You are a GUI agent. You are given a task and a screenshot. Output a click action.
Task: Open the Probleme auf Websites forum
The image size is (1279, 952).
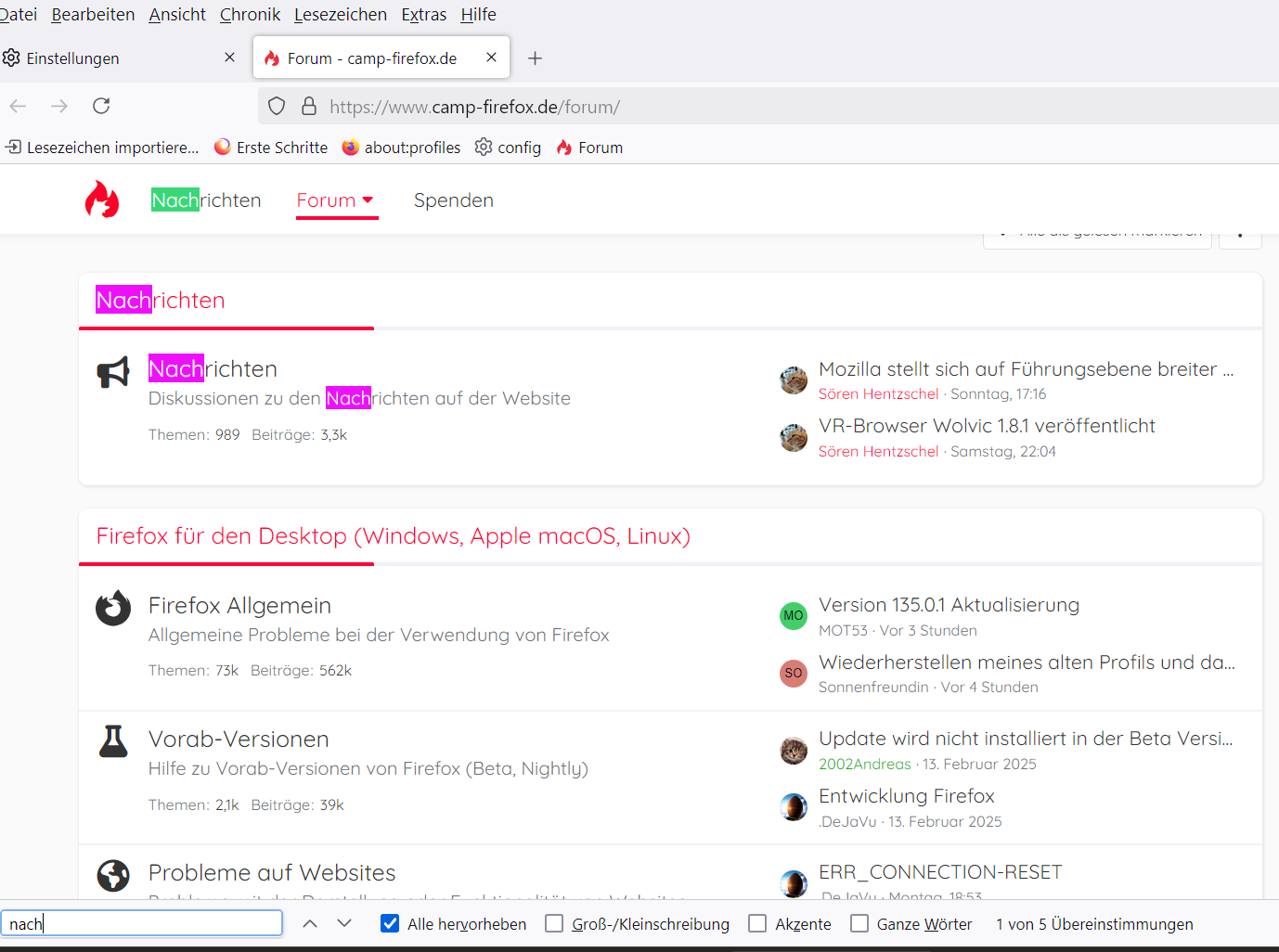pos(272,873)
